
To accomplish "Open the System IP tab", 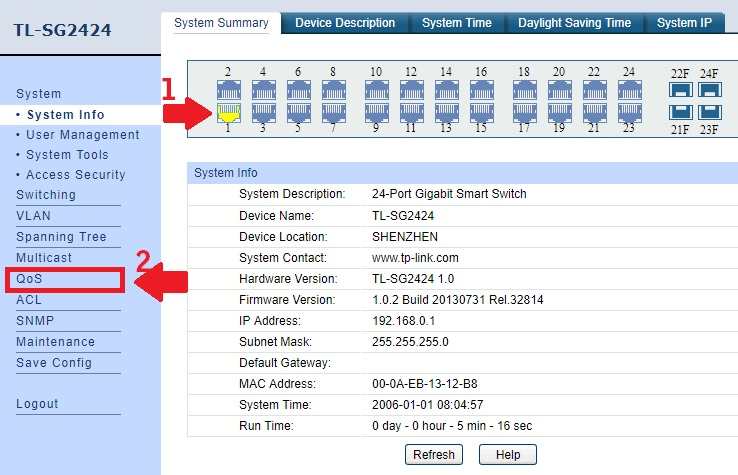I will click(x=684, y=23).
